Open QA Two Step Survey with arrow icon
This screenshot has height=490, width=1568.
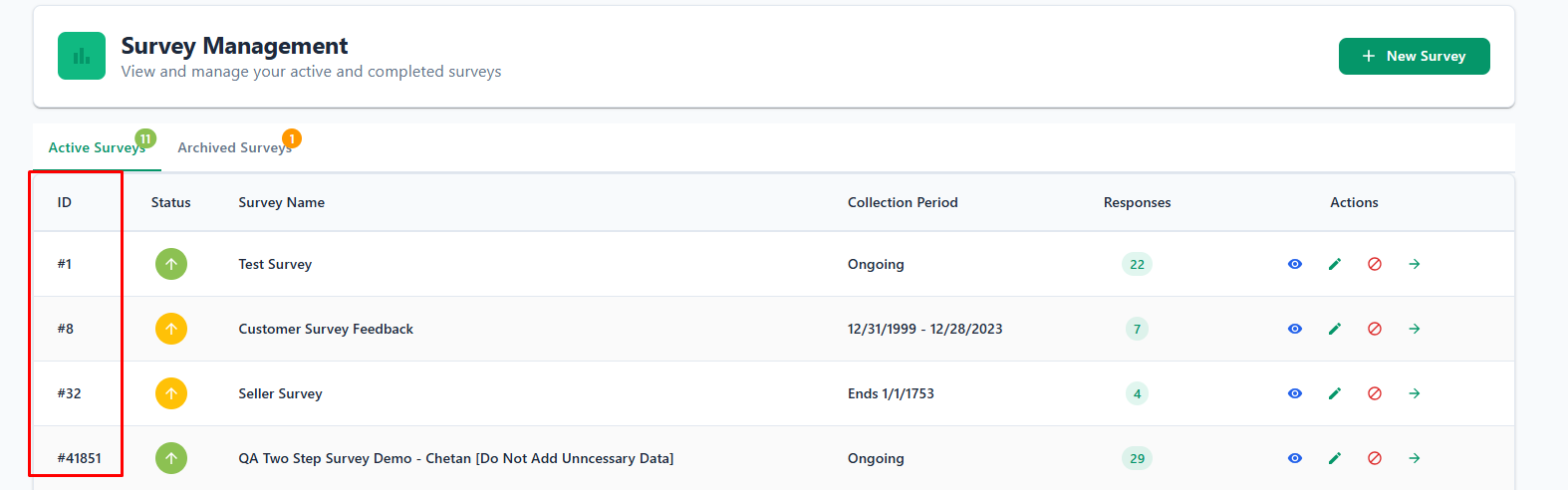coord(1414,458)
